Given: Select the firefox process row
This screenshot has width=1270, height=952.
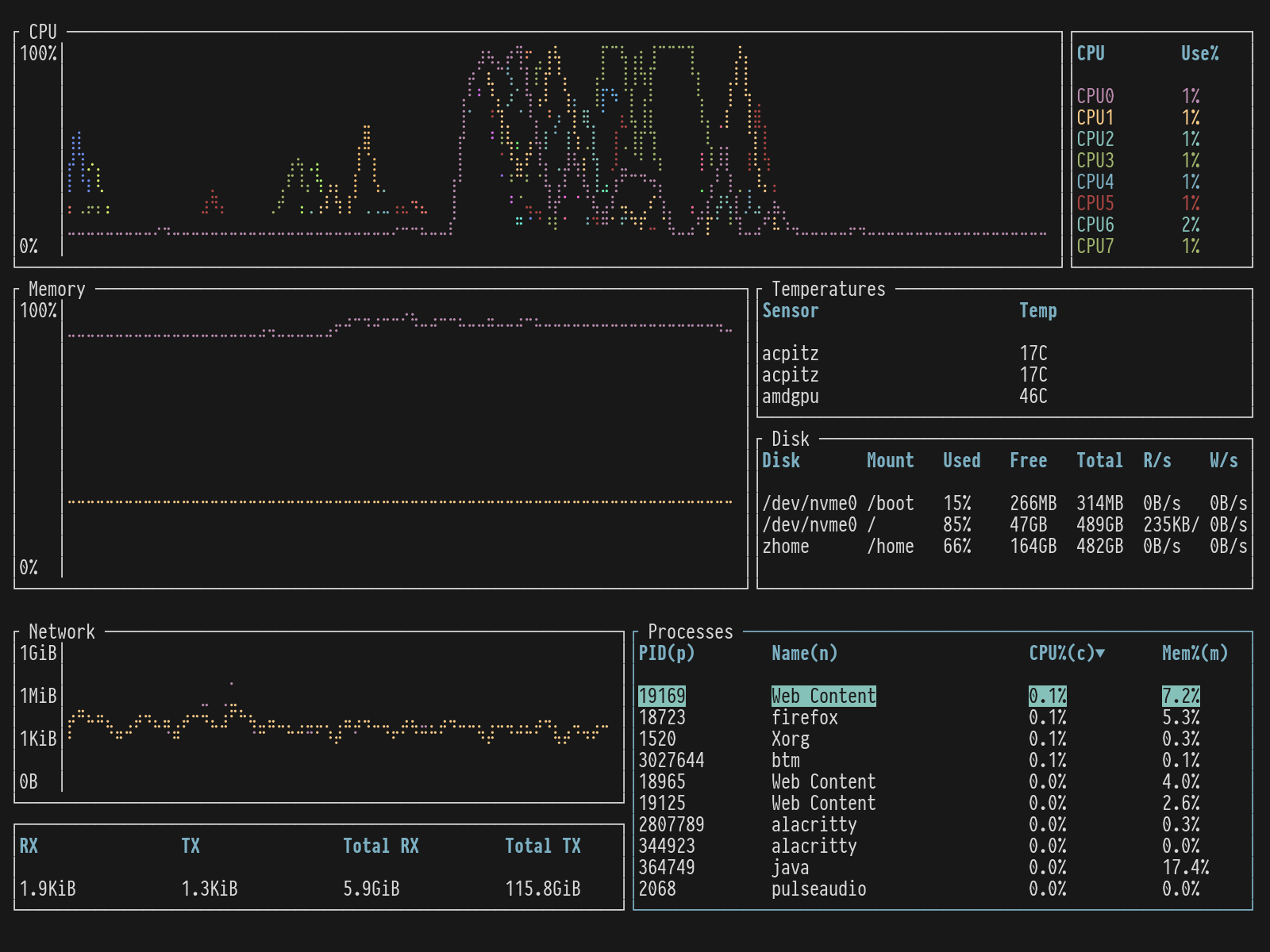Looking at the screenshot, I should point(943,717).
